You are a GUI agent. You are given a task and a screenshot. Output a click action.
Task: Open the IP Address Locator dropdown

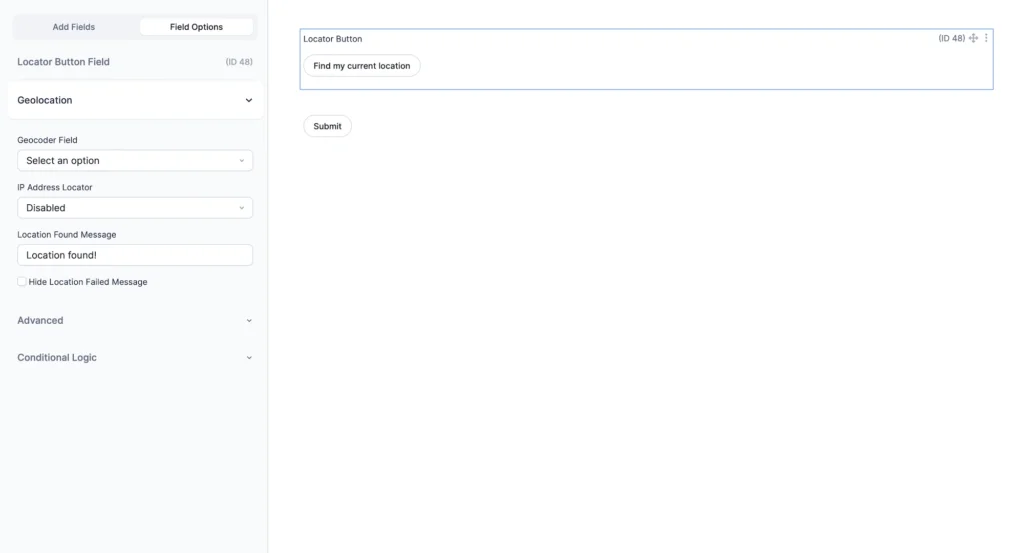pyautogui.click(x=135, y=208)
